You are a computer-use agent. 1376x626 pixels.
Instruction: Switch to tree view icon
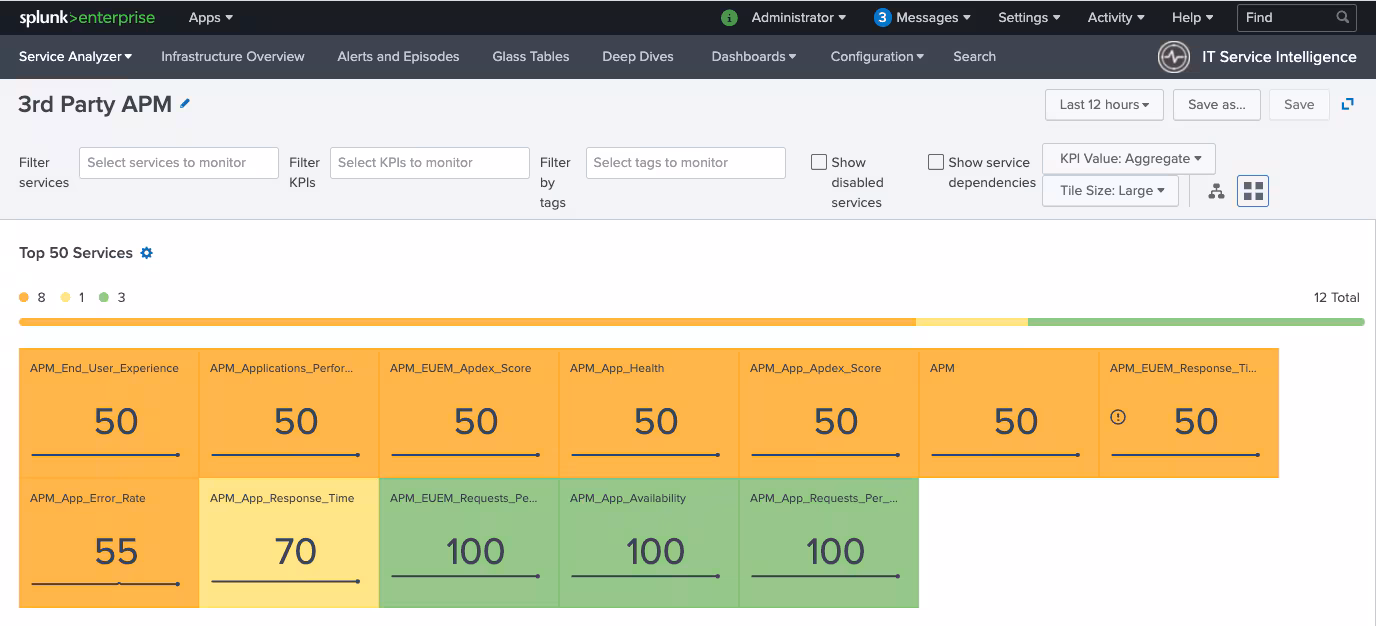click(x=1216, y=191)
